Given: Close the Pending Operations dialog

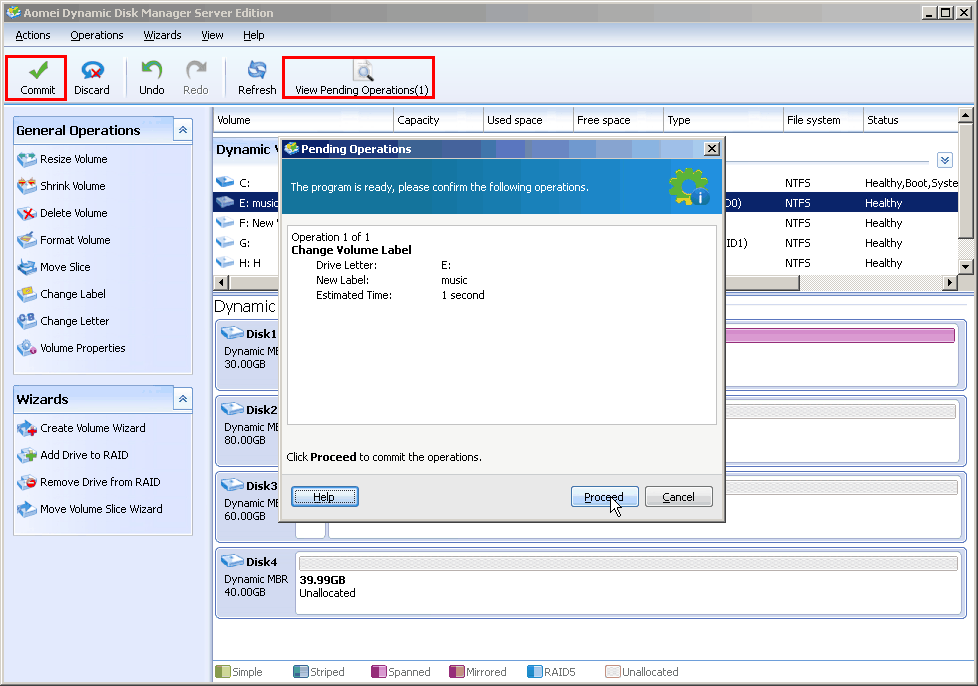Looking at the screenshot, I should (712, 148).
